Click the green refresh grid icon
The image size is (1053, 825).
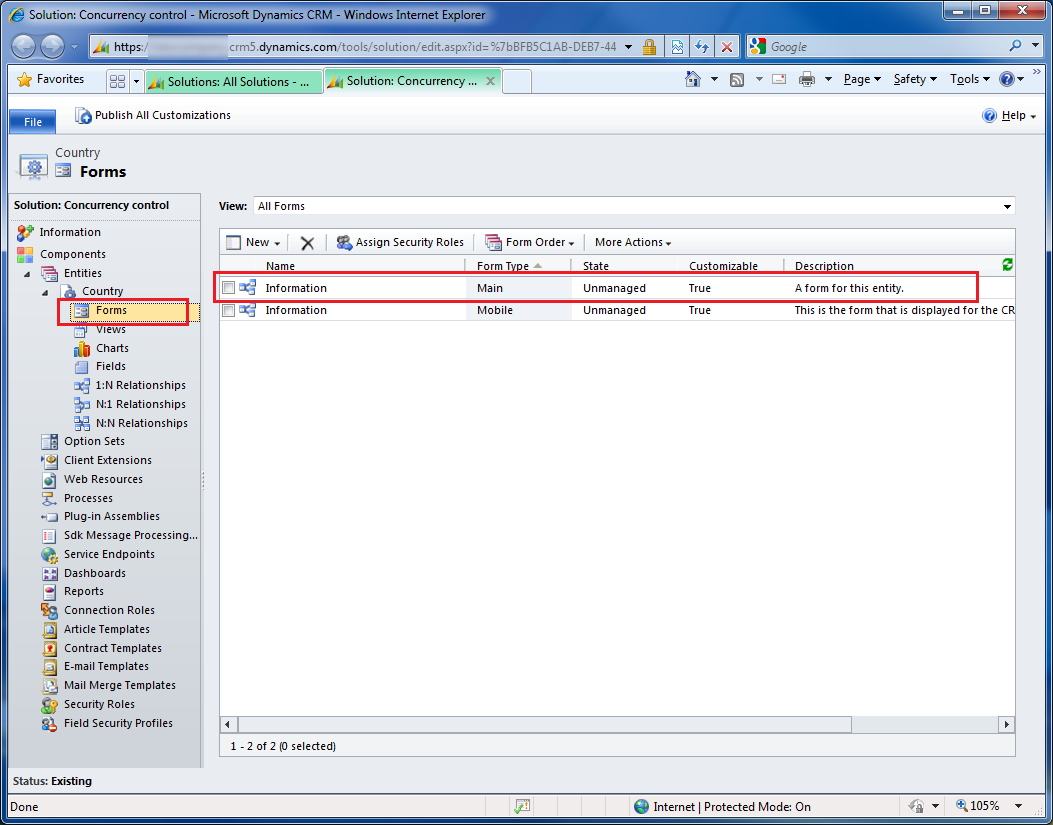click(1007, 265)
